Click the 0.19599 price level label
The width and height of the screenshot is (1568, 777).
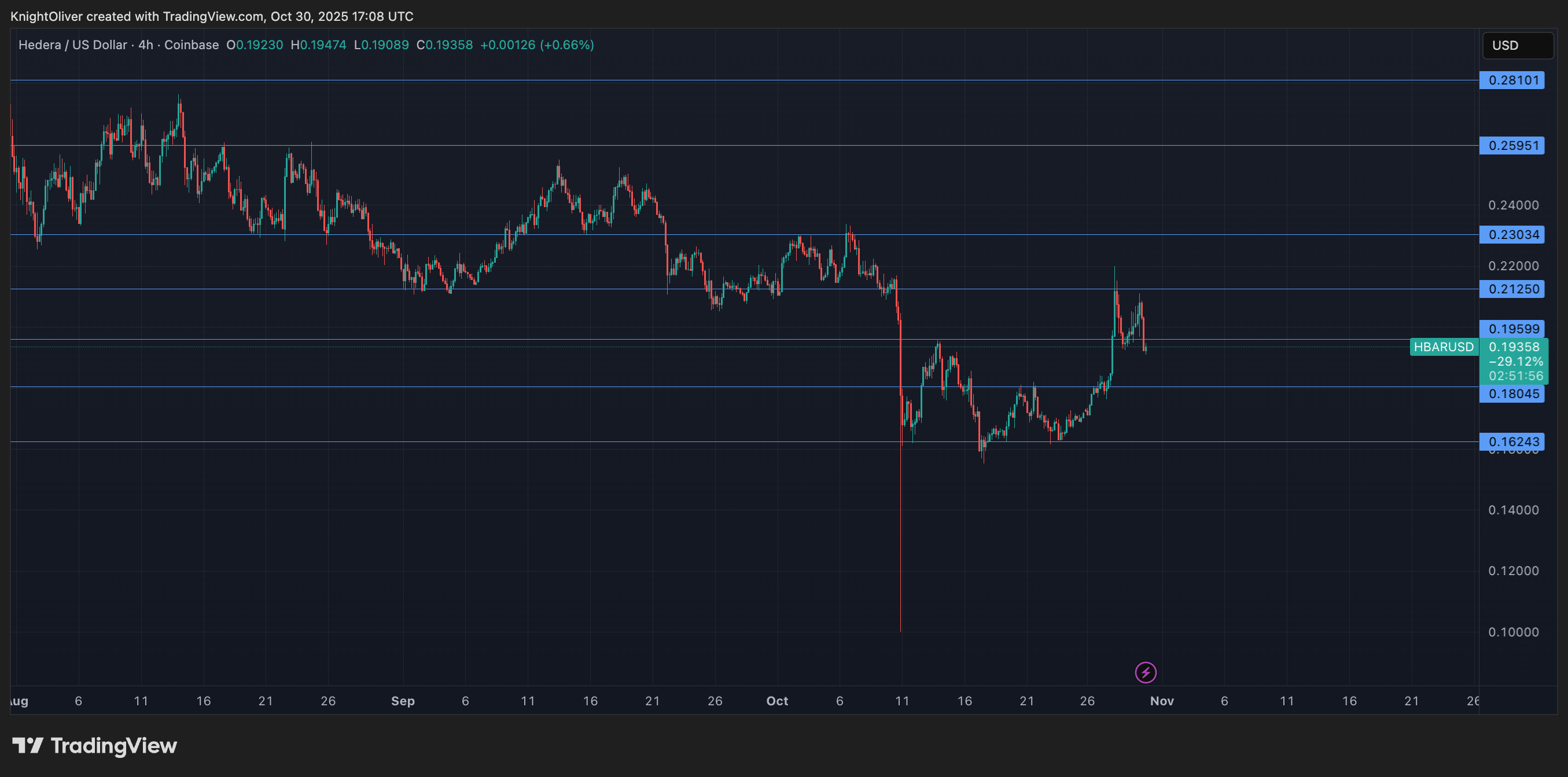tap(1512, 329)
